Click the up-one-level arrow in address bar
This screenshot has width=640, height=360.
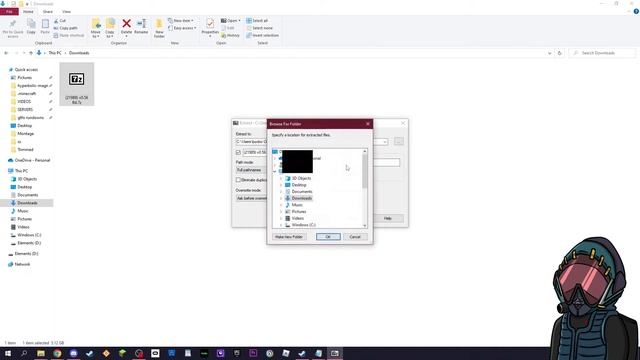coord(31,53)
